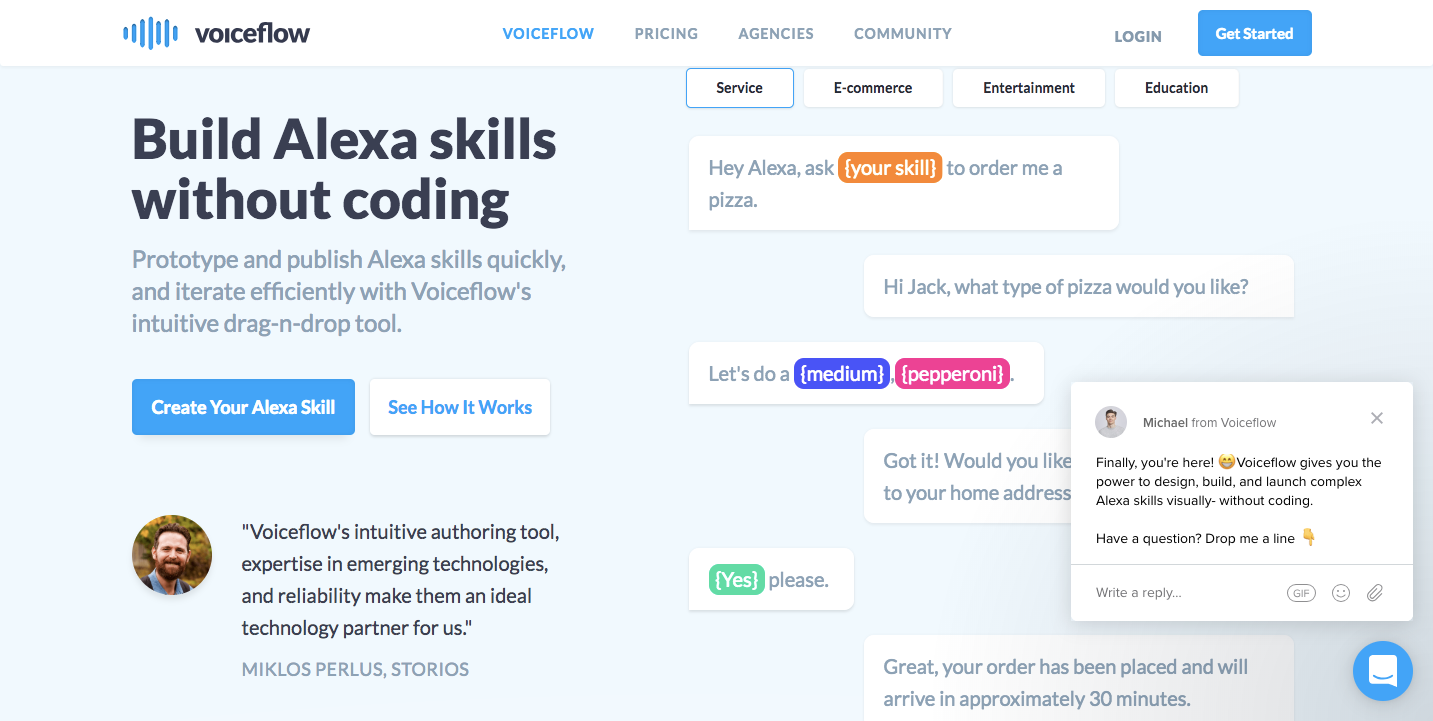Viewport: 1433px width, 721px height.
Task: Click 'MIKLOS PERLUS, STORIOS' attribution text
Action: 355,669
